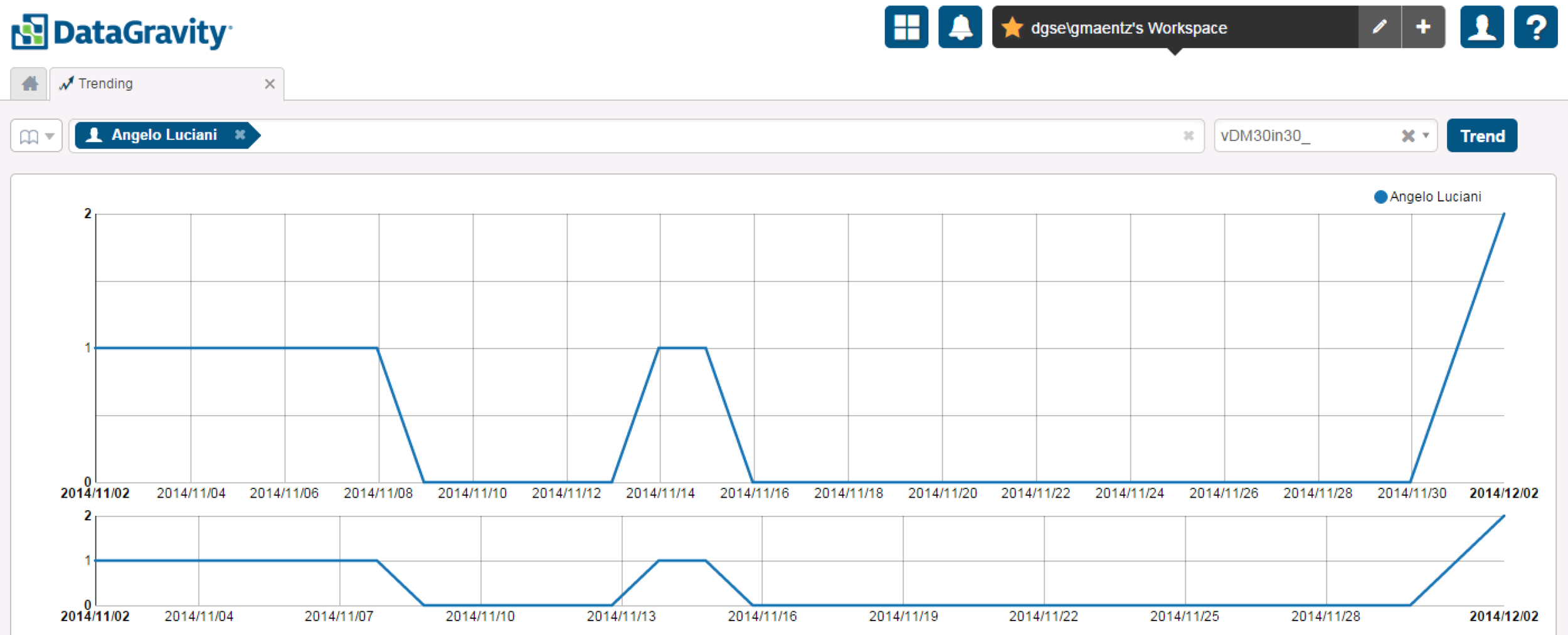1568x635 pixels.
Task: Open help question mark icon
Action: 1536,27
